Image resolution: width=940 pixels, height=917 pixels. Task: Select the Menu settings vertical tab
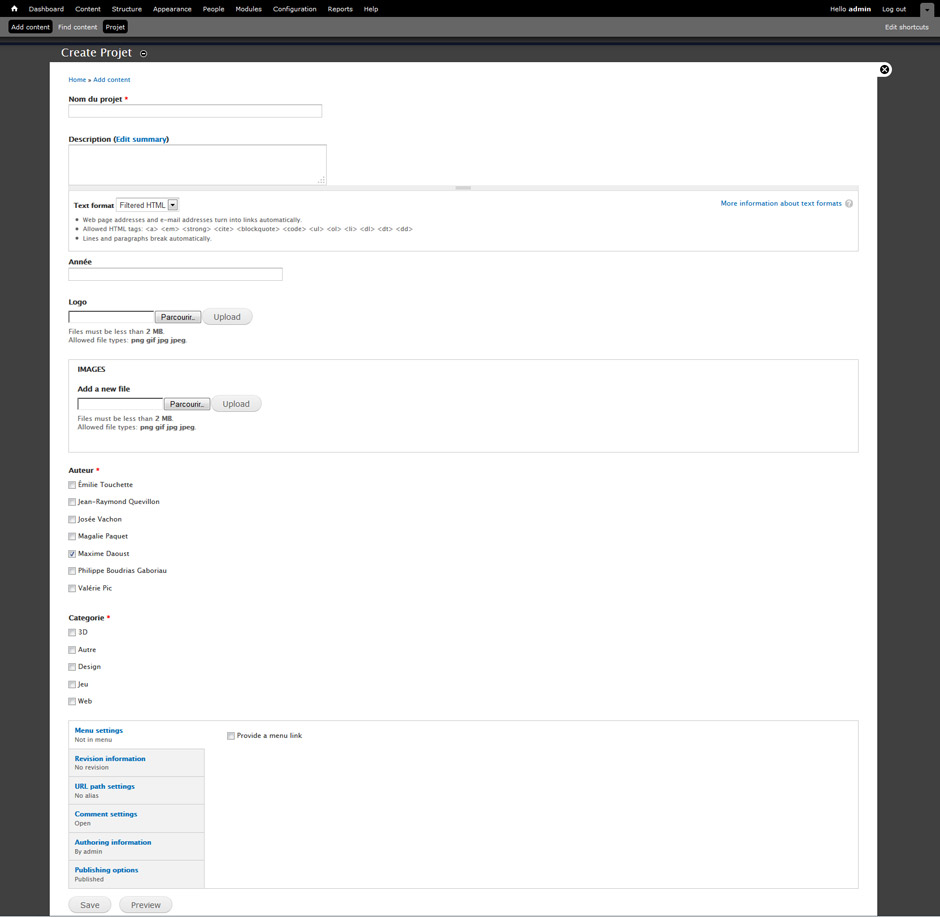tap(136, 735)
